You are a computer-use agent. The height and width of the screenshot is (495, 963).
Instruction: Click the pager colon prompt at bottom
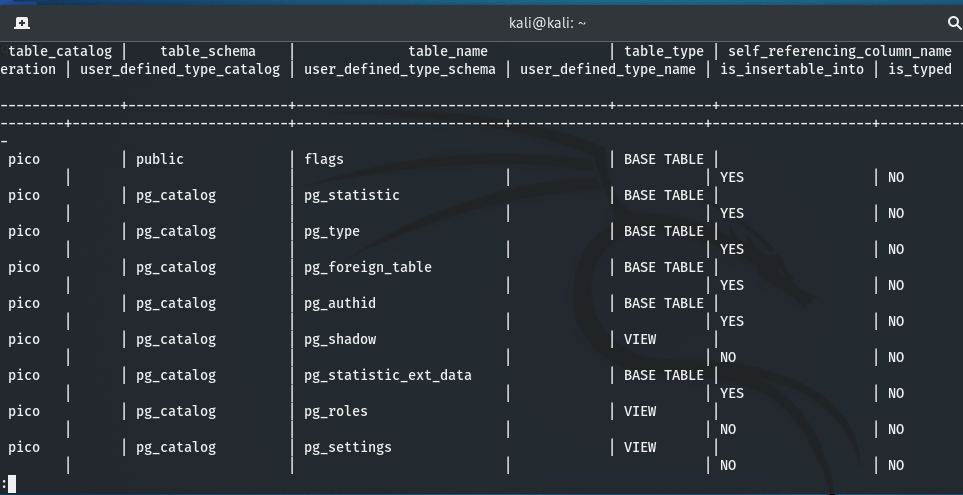tap(5, 484)
